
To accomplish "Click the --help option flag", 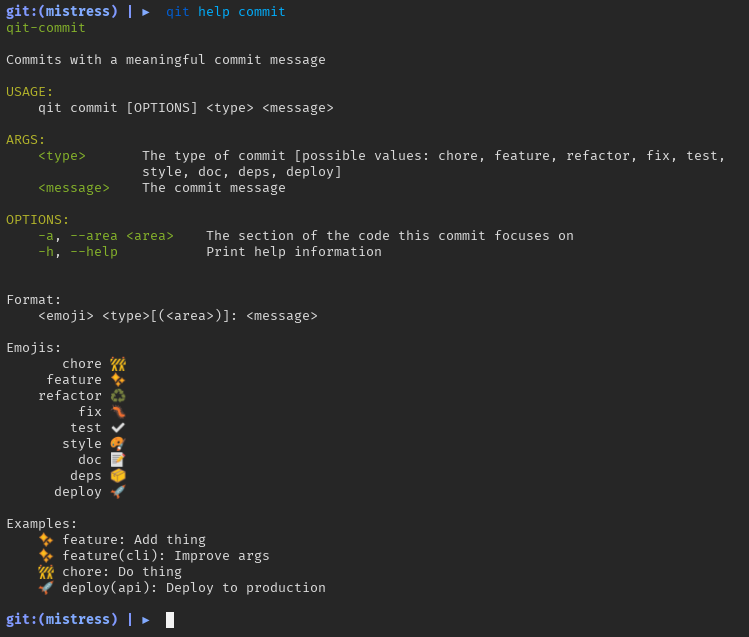I will coord(94,252).
